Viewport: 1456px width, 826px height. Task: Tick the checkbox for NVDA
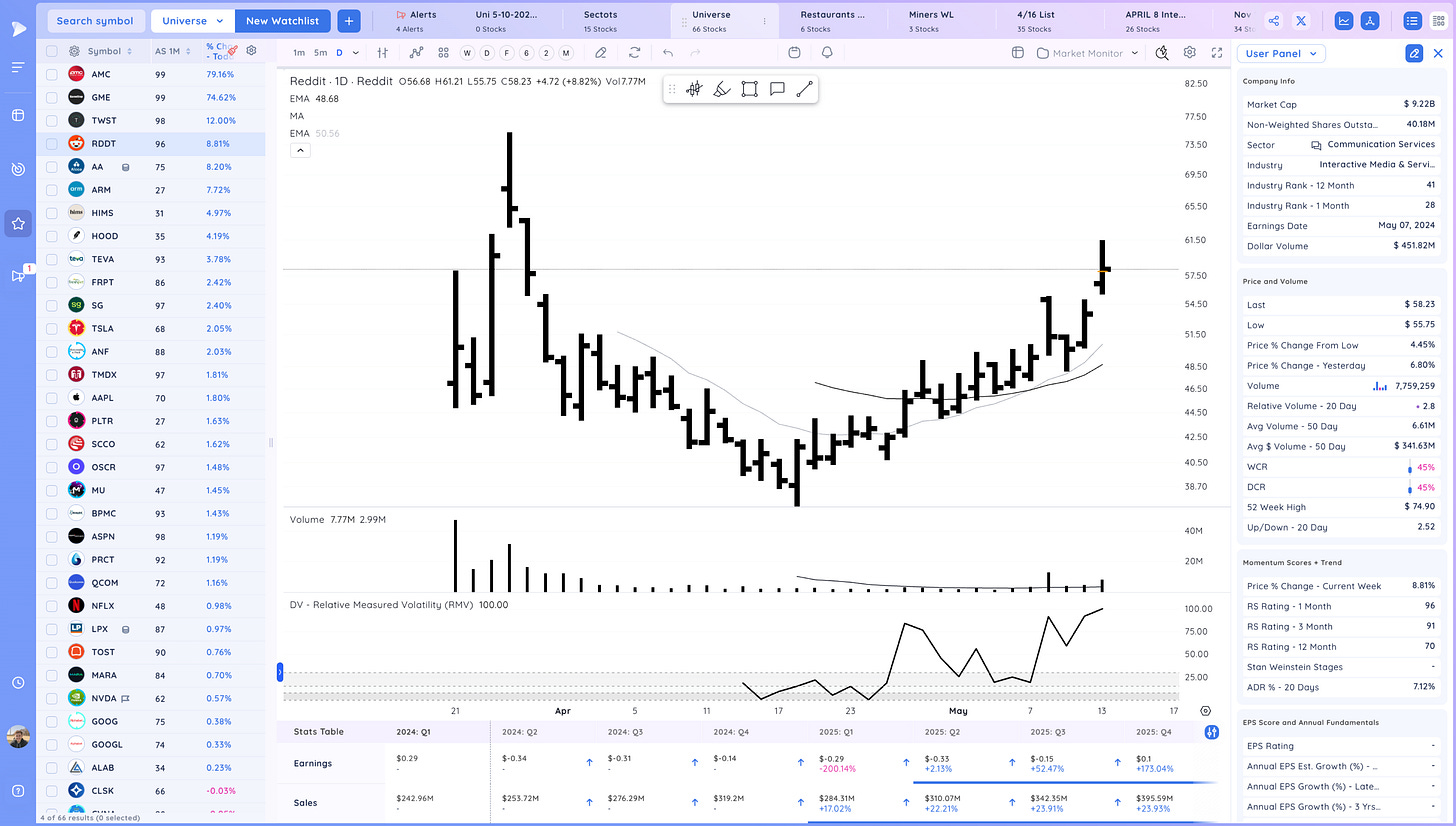coord(51,698)
